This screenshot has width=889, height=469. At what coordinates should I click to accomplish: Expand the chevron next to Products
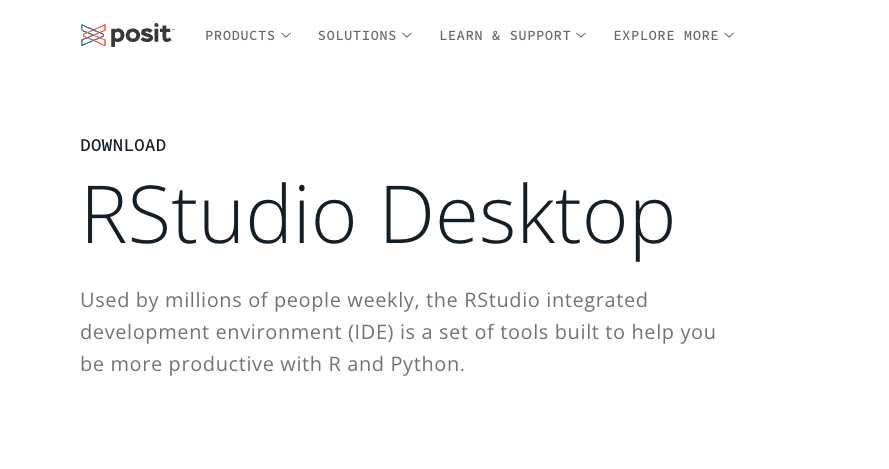(x=286, y=36)
